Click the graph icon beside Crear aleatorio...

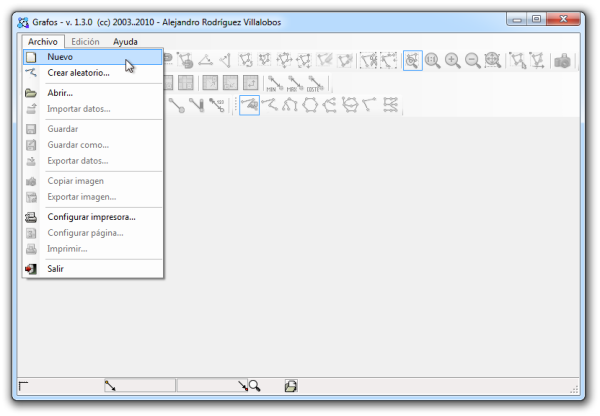pyautogui.click(x=31, y=72)
